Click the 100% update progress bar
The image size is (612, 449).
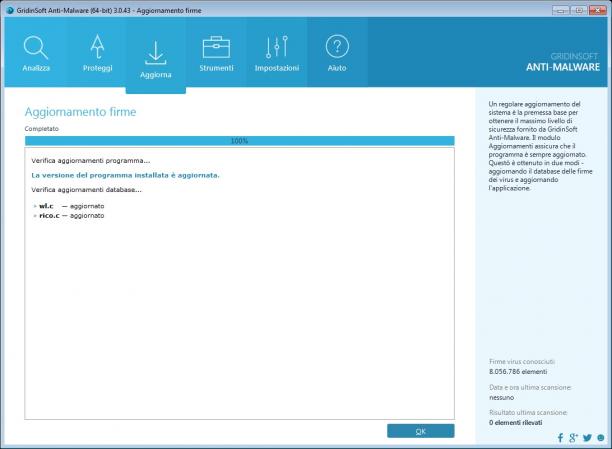click(240, 141)
